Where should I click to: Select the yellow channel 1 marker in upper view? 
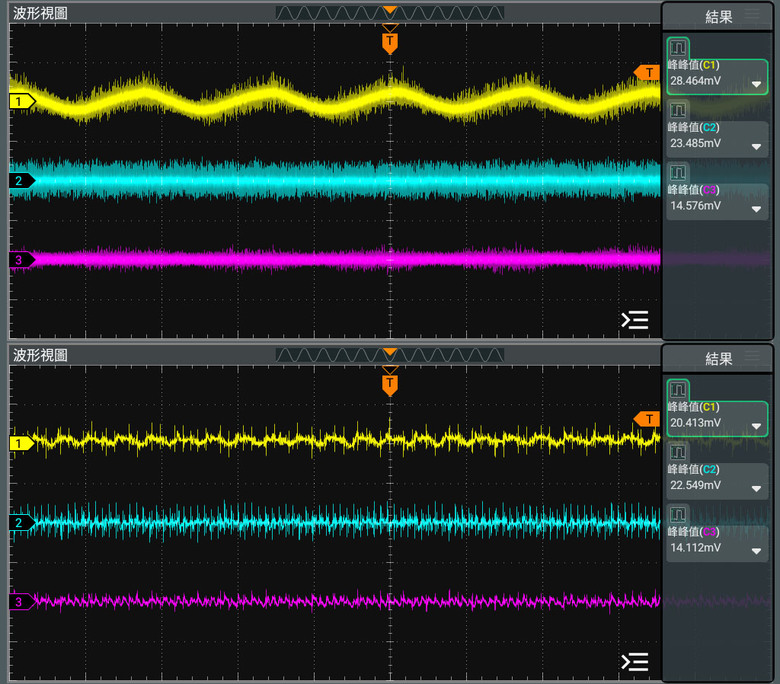21,101
